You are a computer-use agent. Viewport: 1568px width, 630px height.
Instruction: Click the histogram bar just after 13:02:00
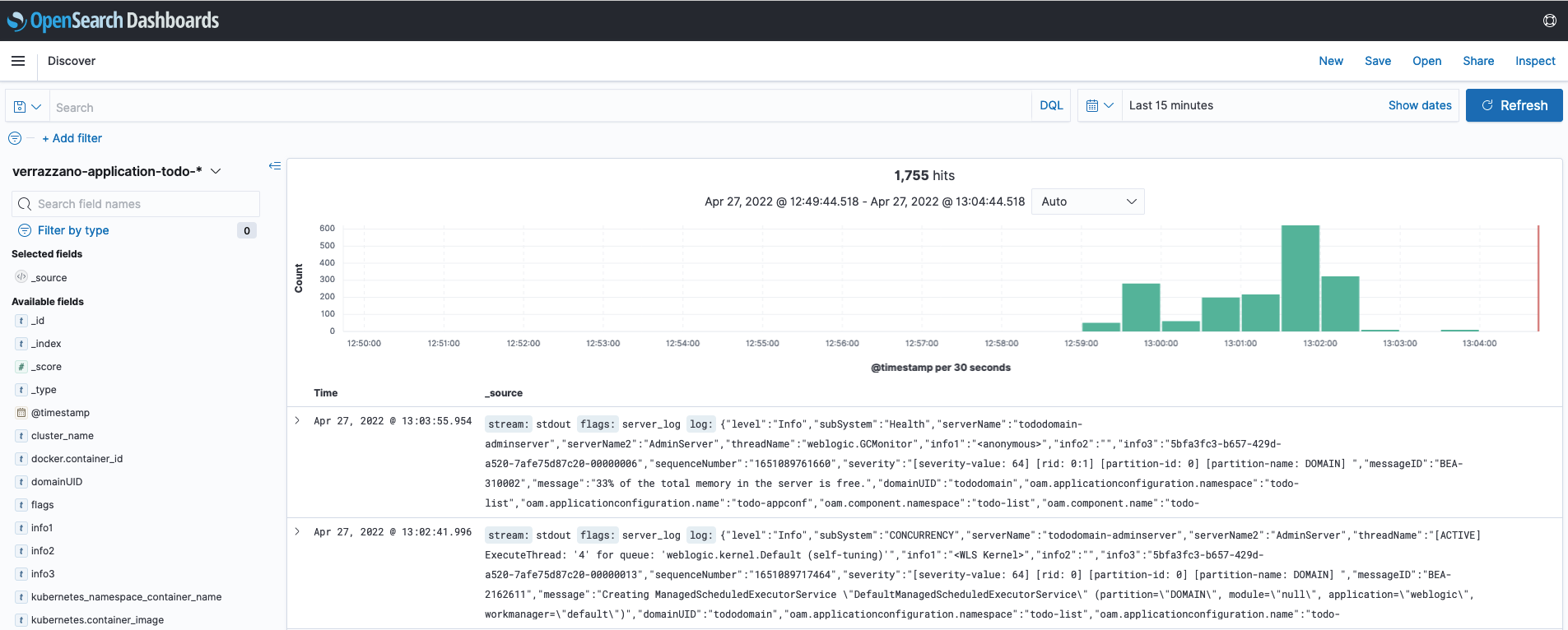pos(1340,303)
